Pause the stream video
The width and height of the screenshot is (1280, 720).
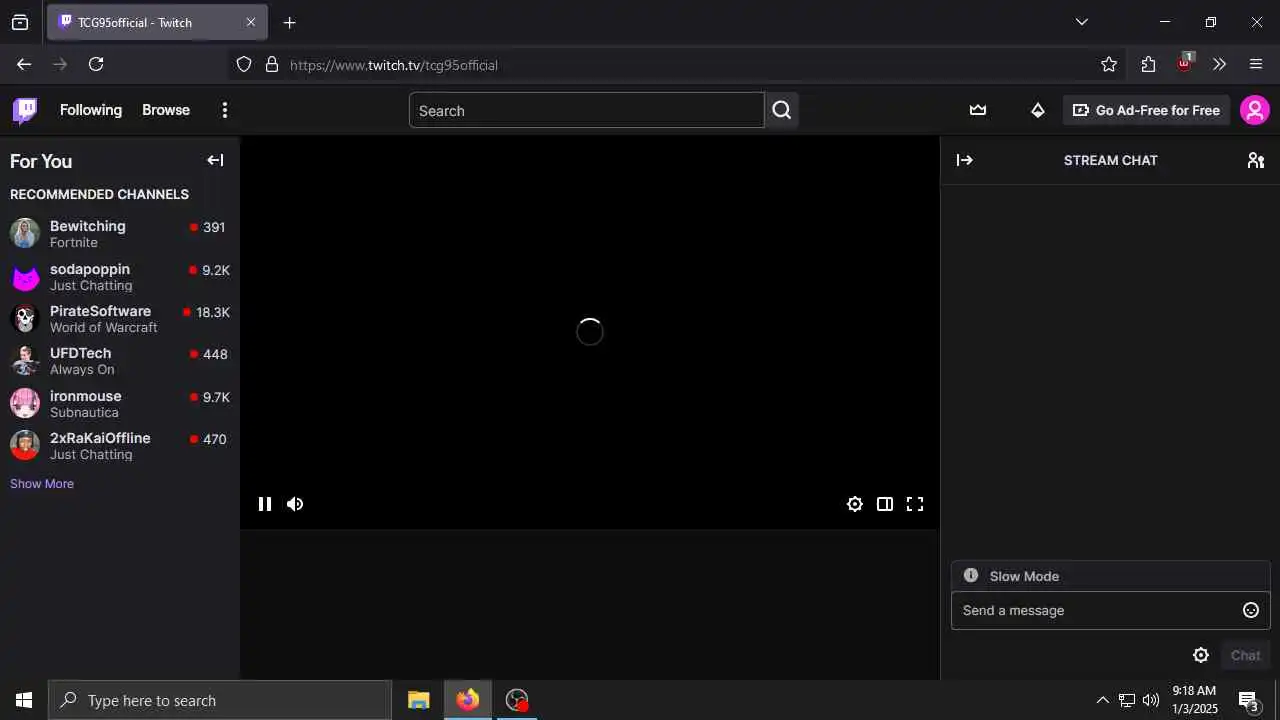265,504
